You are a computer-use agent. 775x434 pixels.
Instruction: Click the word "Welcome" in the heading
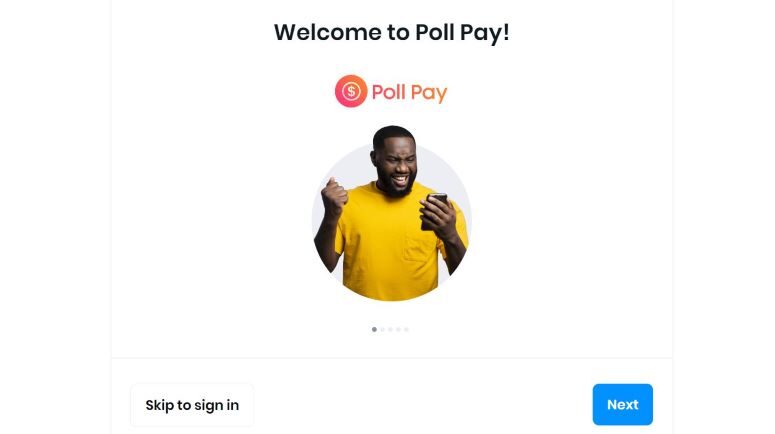tap(328, 33)
